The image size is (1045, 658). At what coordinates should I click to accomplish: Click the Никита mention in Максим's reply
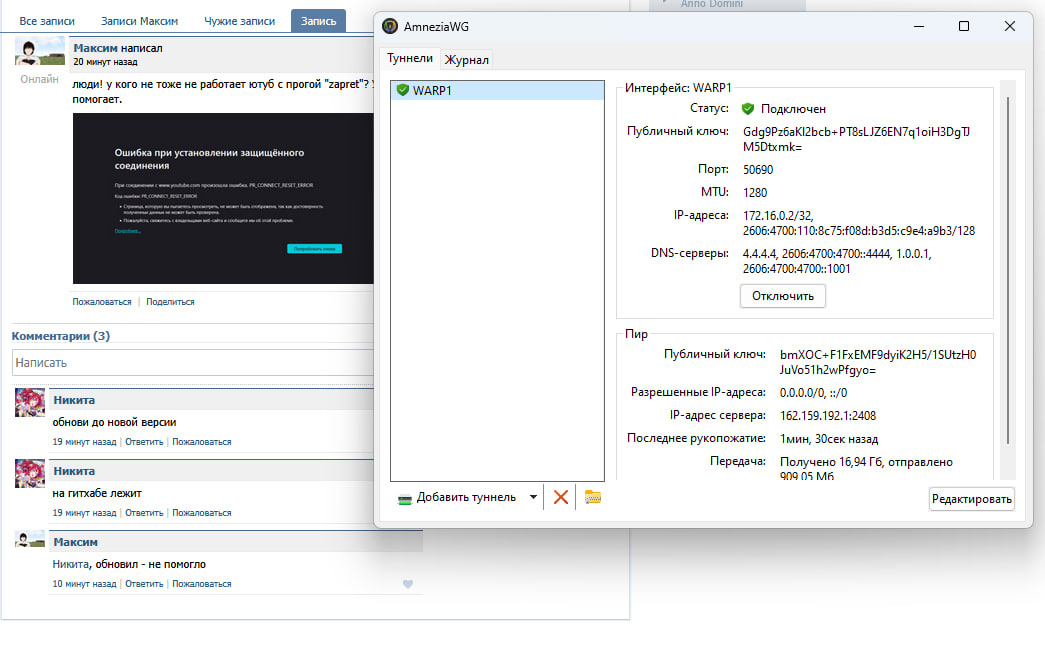[70, 564]
